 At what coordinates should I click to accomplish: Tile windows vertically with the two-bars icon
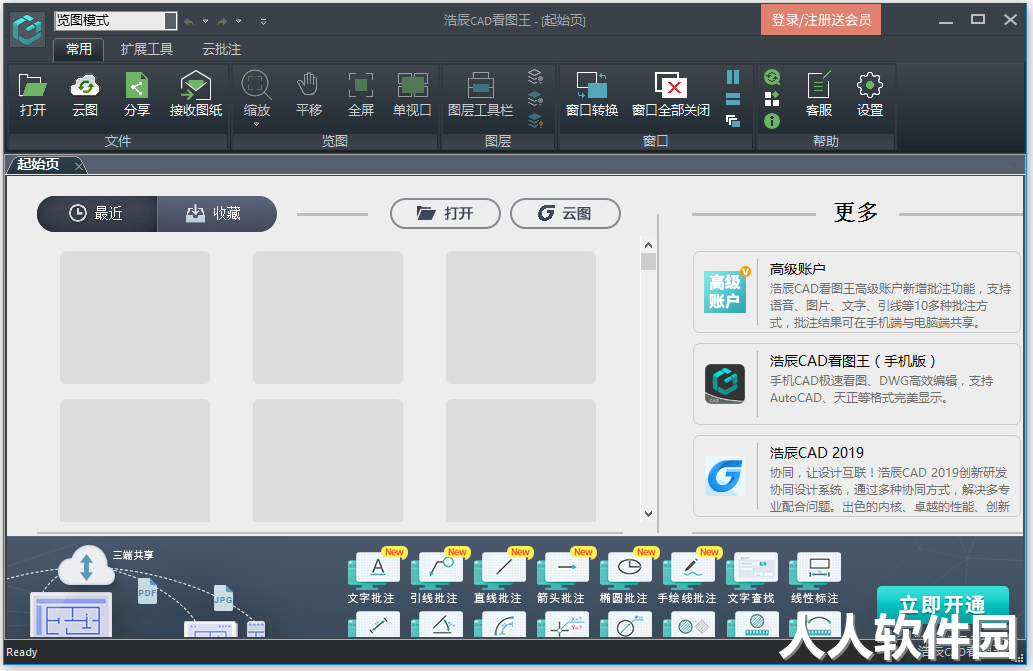pos(733,77)
